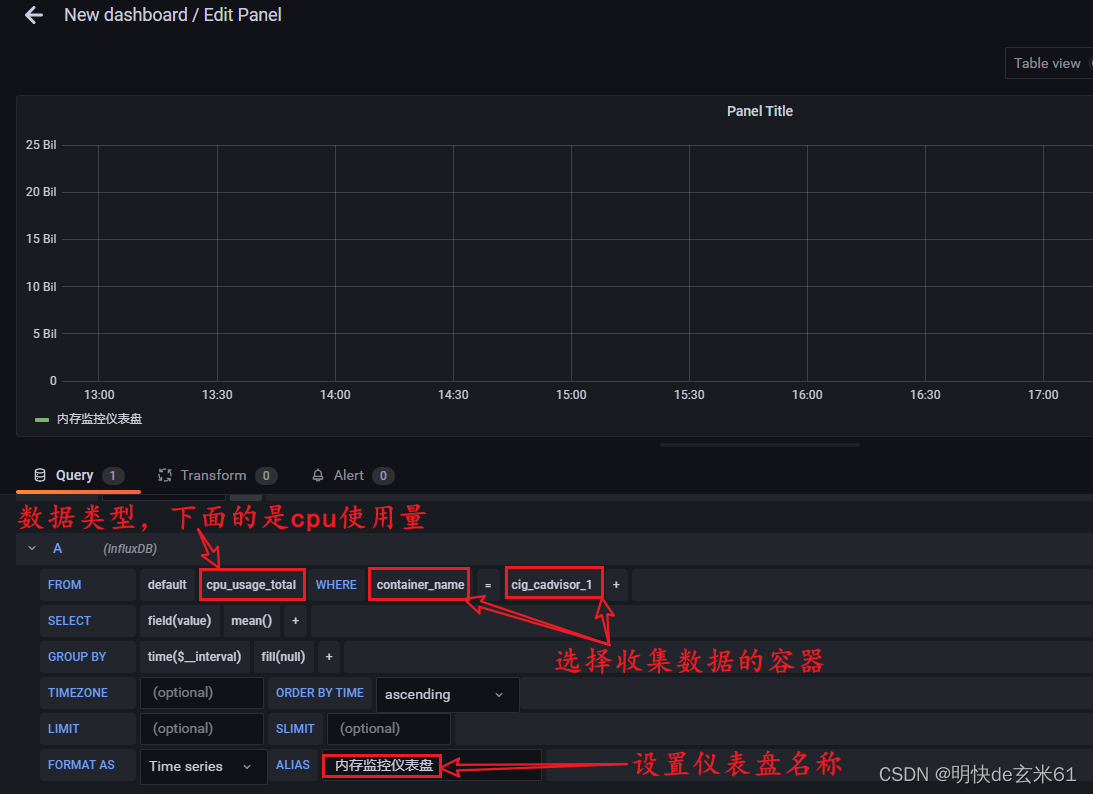Click the Query tab database icon
1093x794 pixels.
click(40, 475)
